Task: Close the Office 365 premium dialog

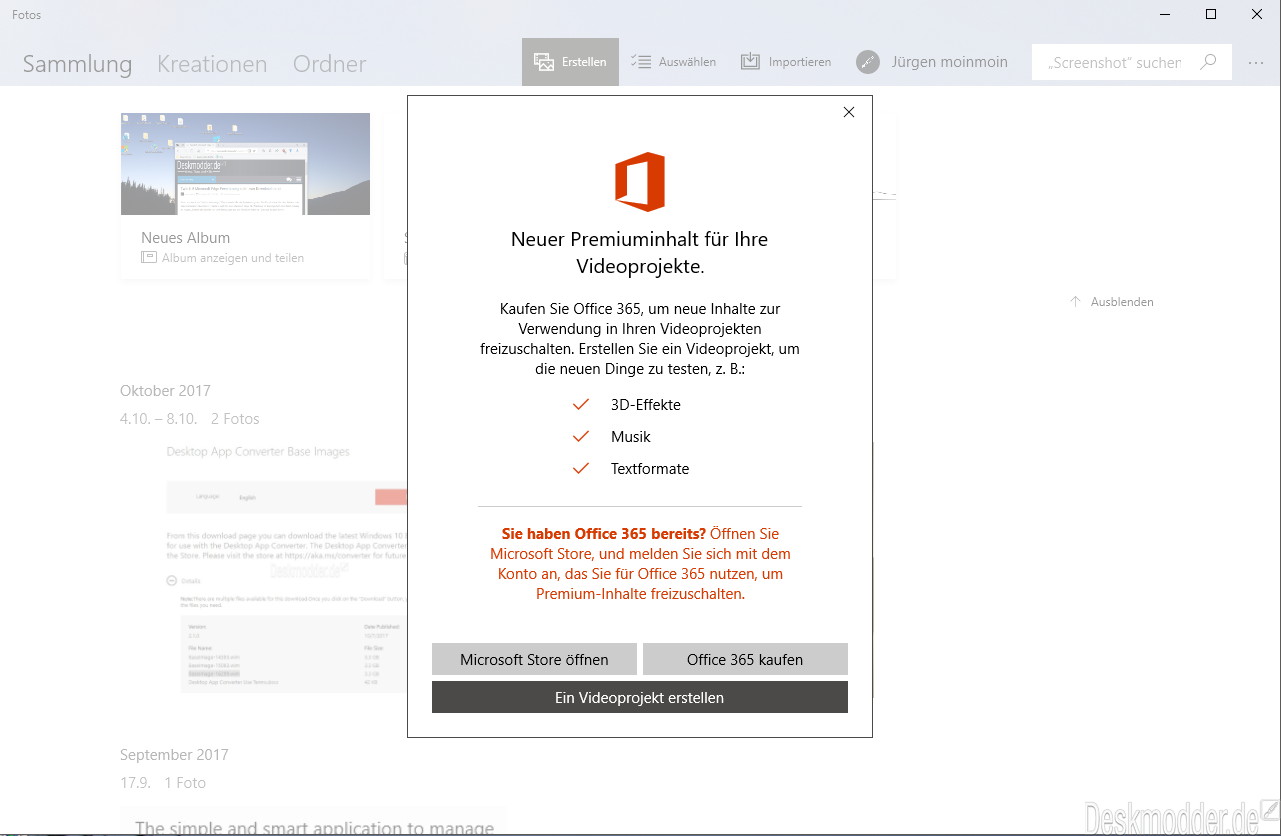Action: click(x=849, y=112)
